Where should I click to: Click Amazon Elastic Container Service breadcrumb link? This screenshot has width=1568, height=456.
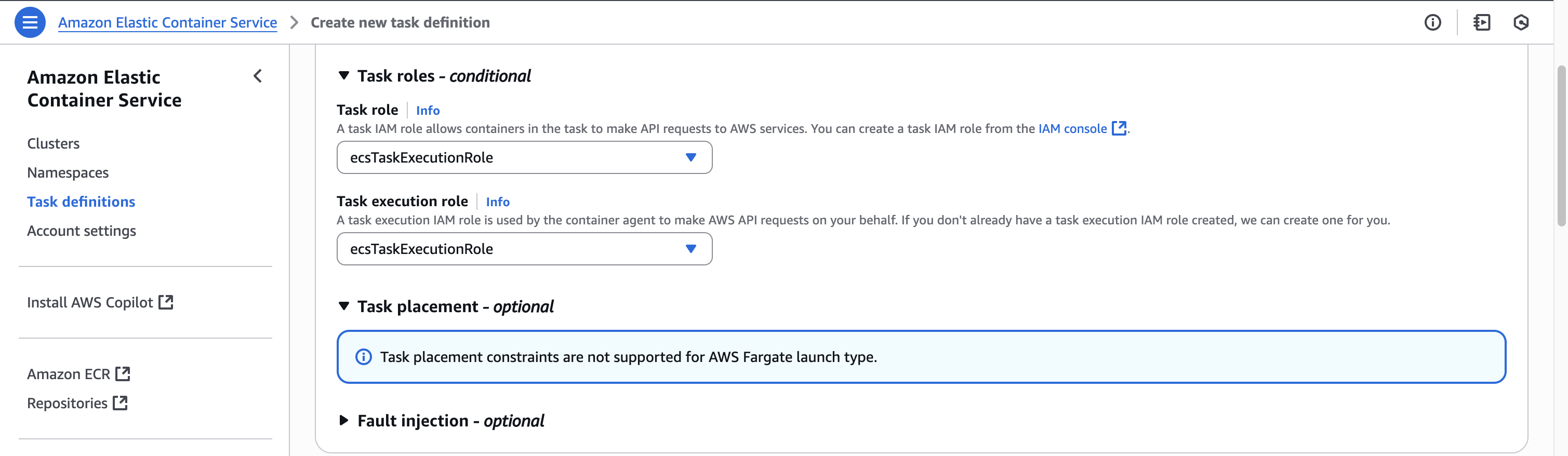click(167, 22)
